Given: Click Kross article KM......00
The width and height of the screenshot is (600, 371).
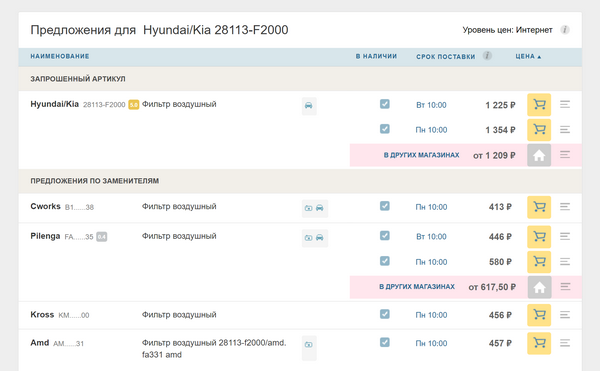Looking at the screenshot, I should click(74, 315).
